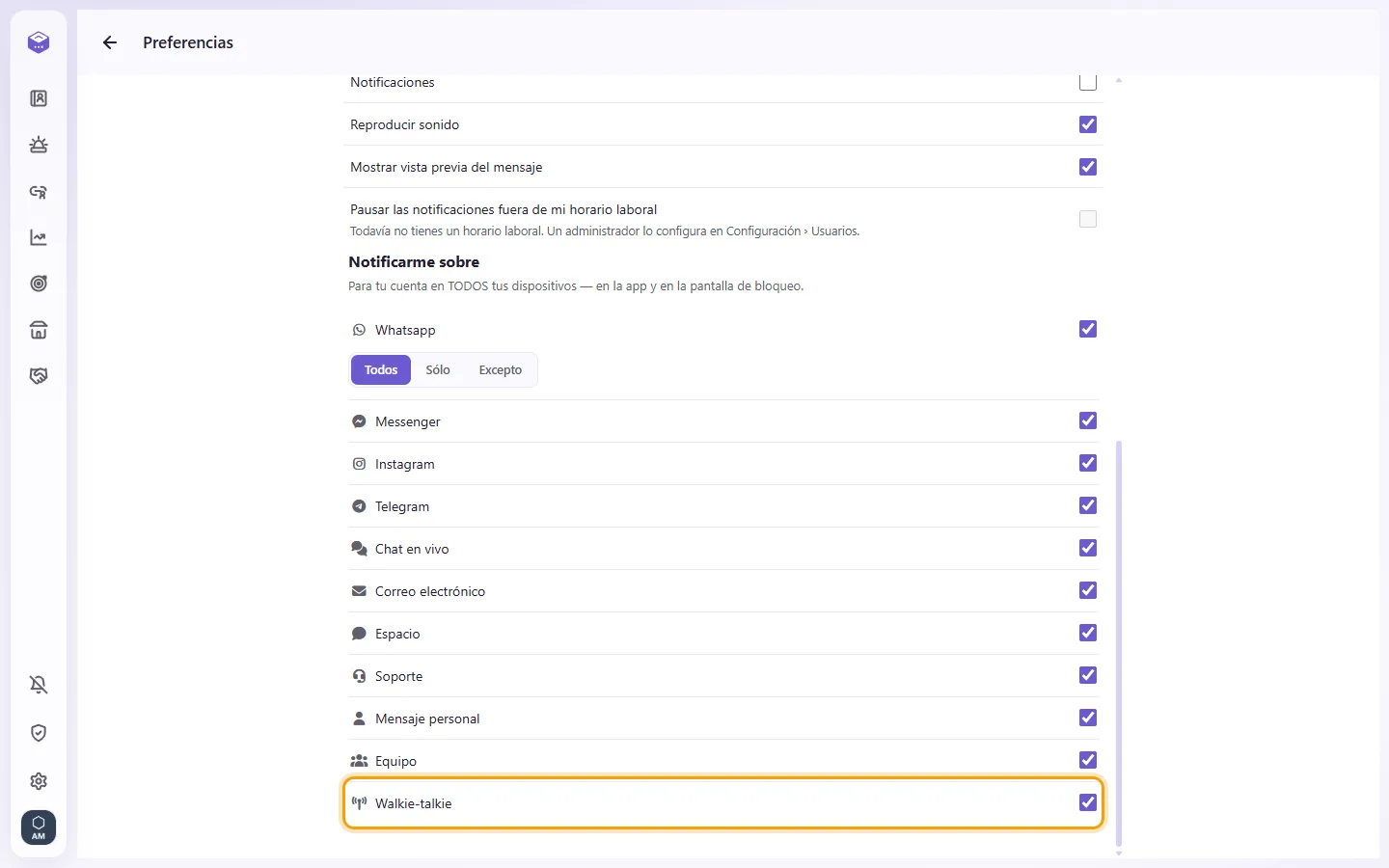Open the shield security icon

pyautogui.click(x=39, y=733)
